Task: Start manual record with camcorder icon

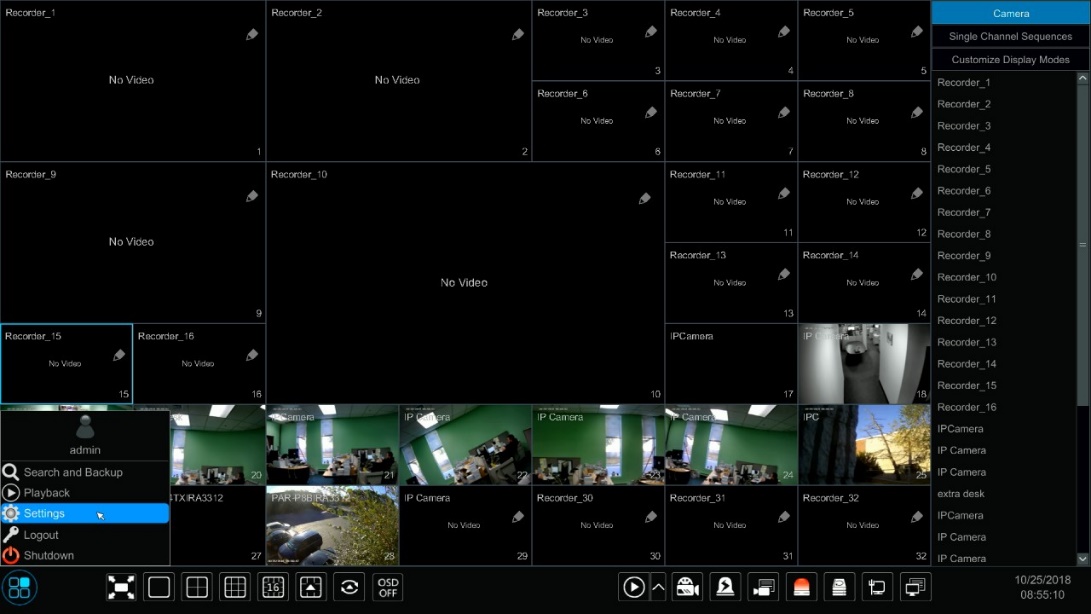Action: click(x=687, y=587)
